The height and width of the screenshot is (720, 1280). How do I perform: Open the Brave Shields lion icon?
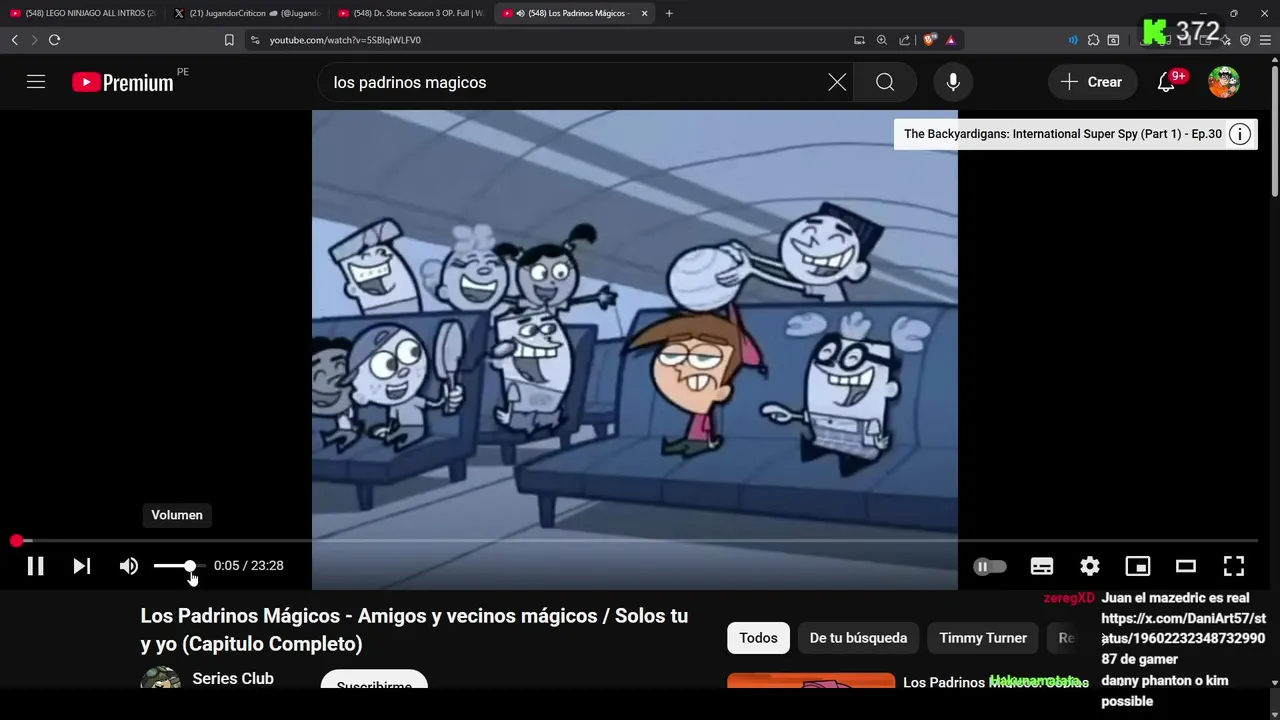pos(930,40)
